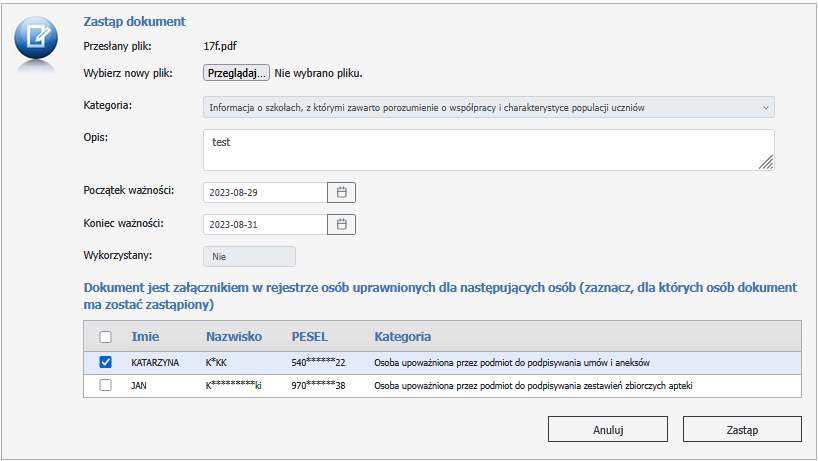The width and height of the screenshot is (819, 461).
Task: Toggle the select-all header checkbox
Action: pyautogui.click(x=105, y=337)
